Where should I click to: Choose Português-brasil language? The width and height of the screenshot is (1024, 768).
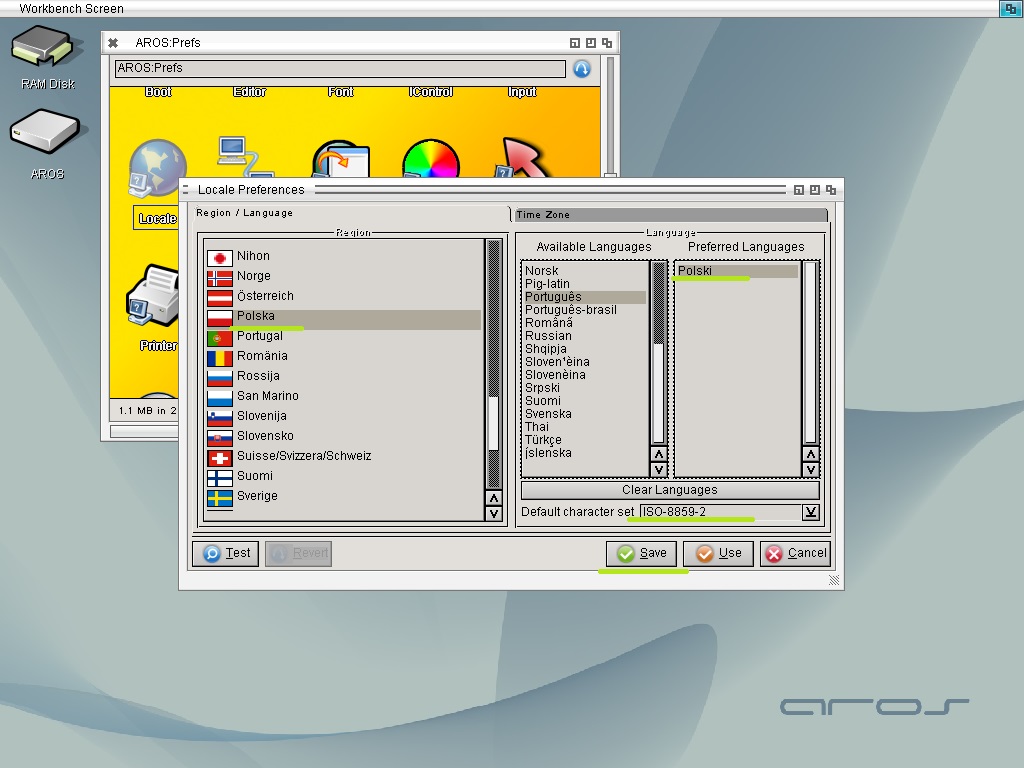(584, 310)
